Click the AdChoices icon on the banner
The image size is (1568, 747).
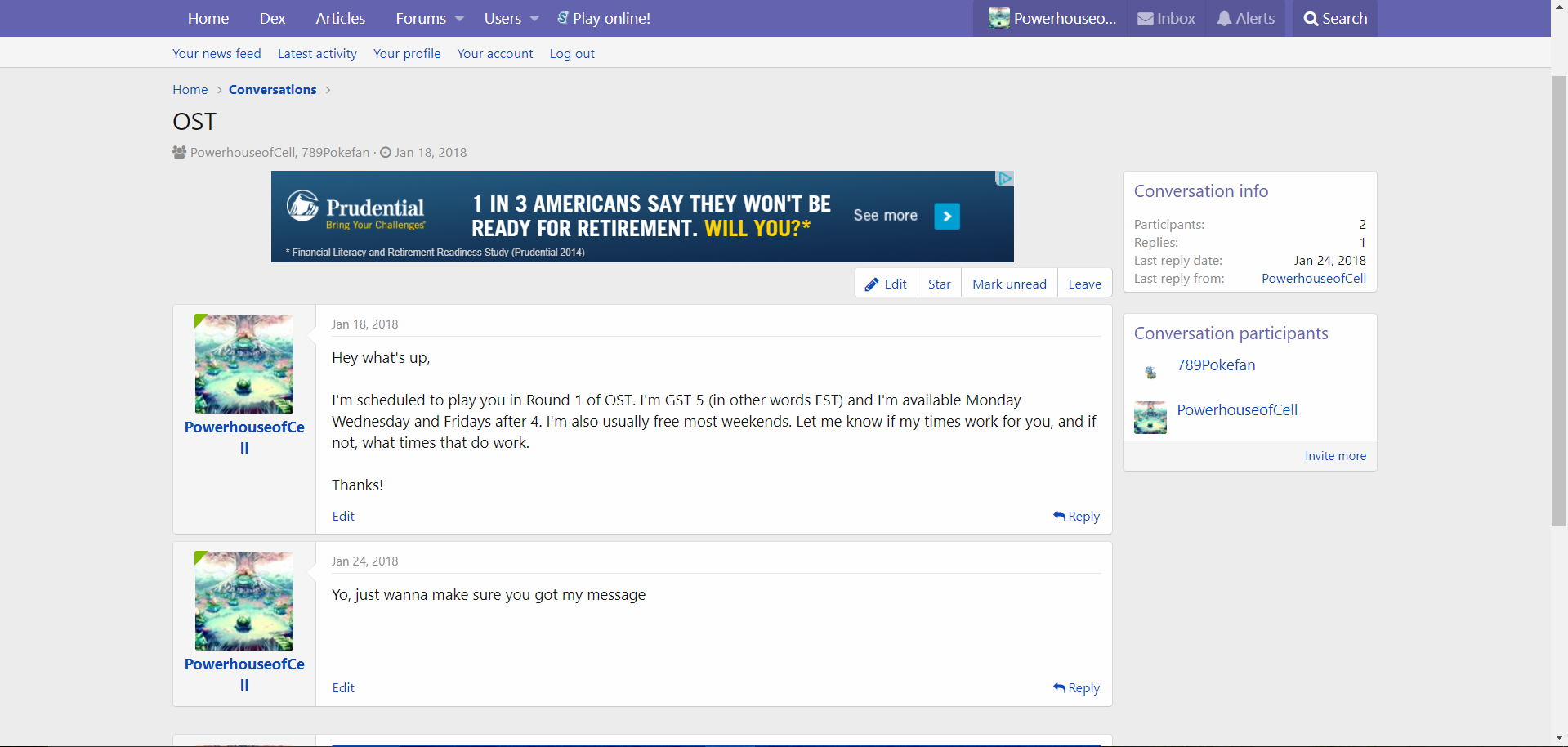pyautogui.click(x=1005, y=178)
